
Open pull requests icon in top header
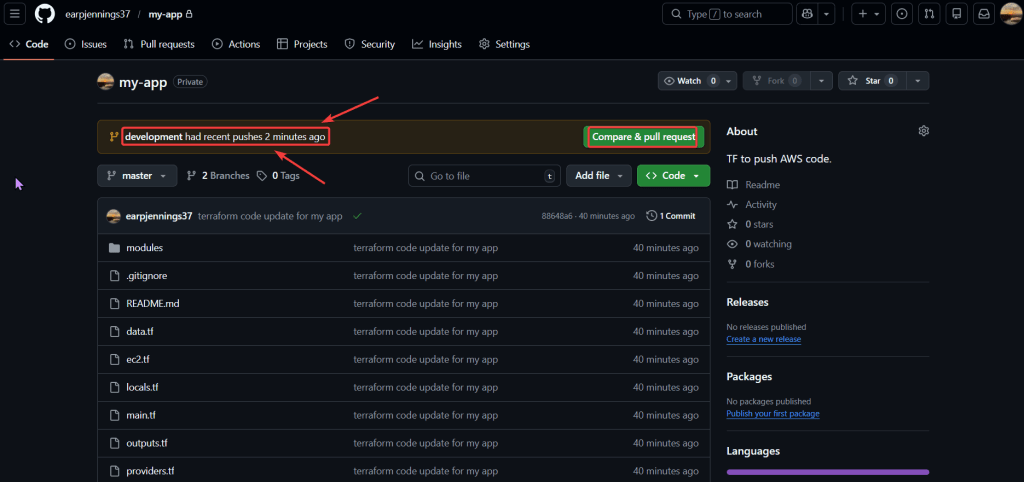(929, 14)
